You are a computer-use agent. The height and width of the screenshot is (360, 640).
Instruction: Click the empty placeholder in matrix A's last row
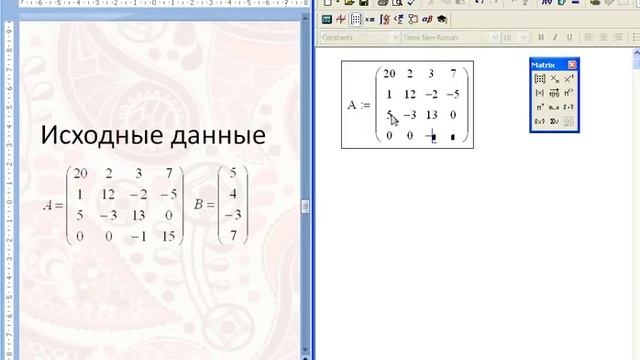pyautogui.click(x=453, y=138)
